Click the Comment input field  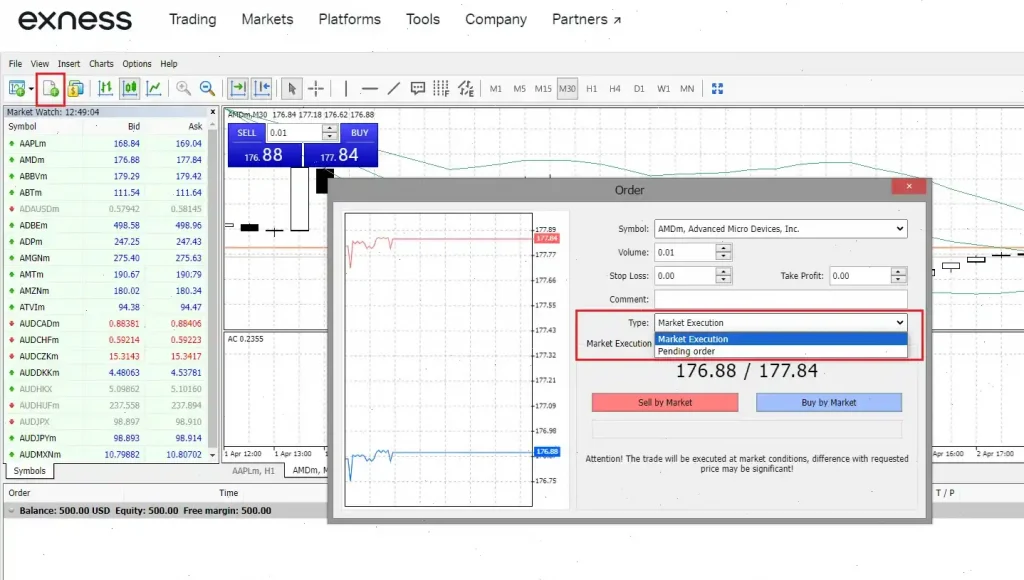tap(780, 299)
